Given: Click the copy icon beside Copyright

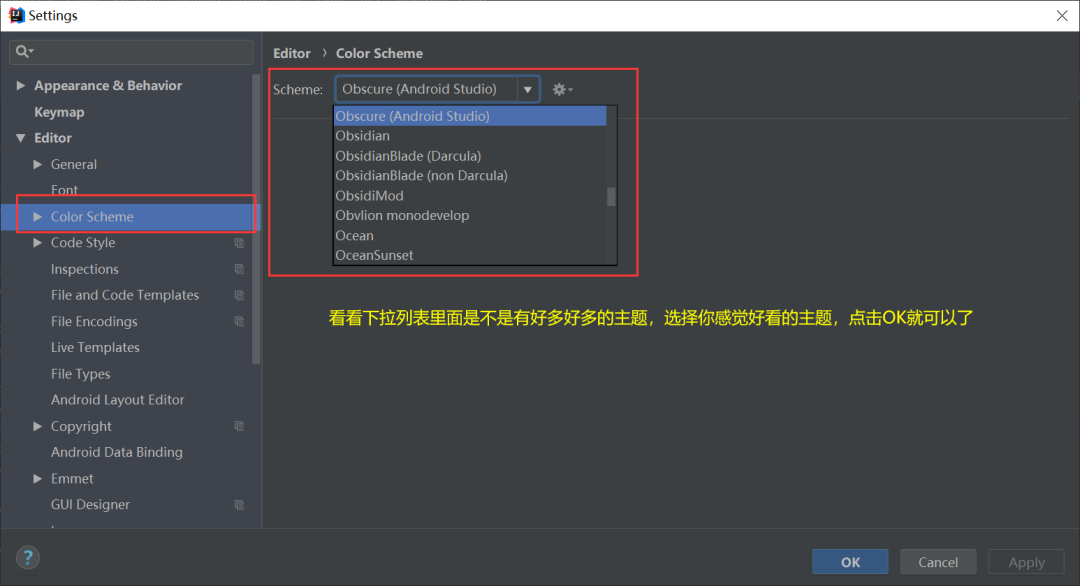Looking at the screenshot, I should click(x=239, y=426).
